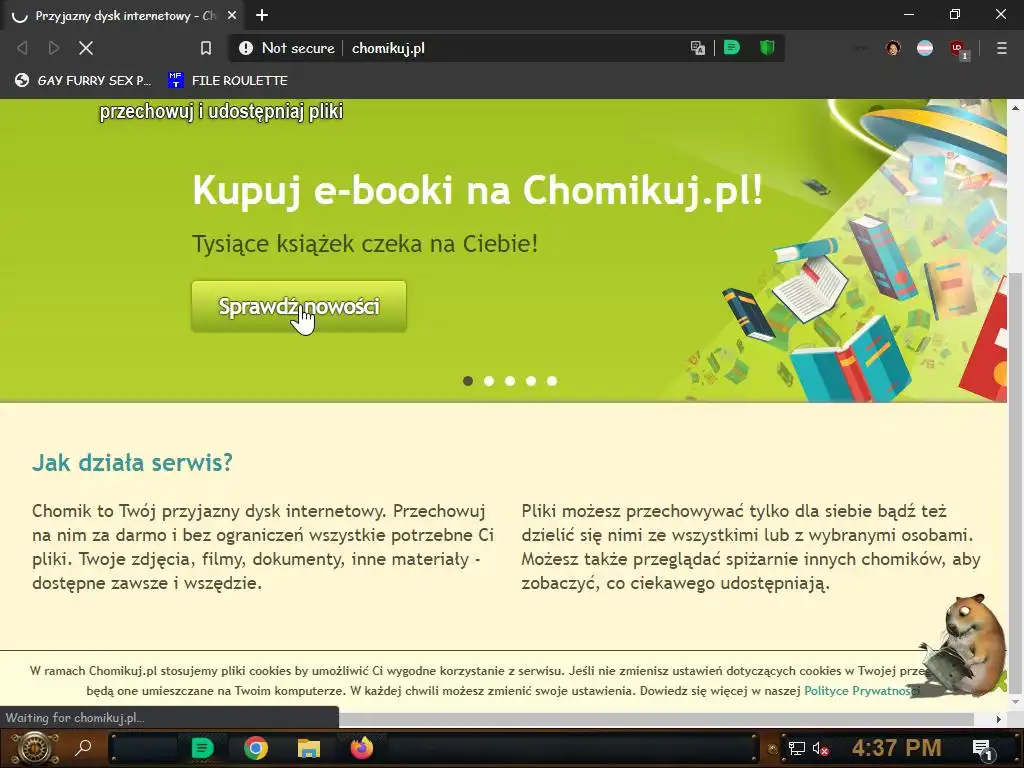Open the notification center icon
Screen dimensions: 1024x768
[982, 749]
